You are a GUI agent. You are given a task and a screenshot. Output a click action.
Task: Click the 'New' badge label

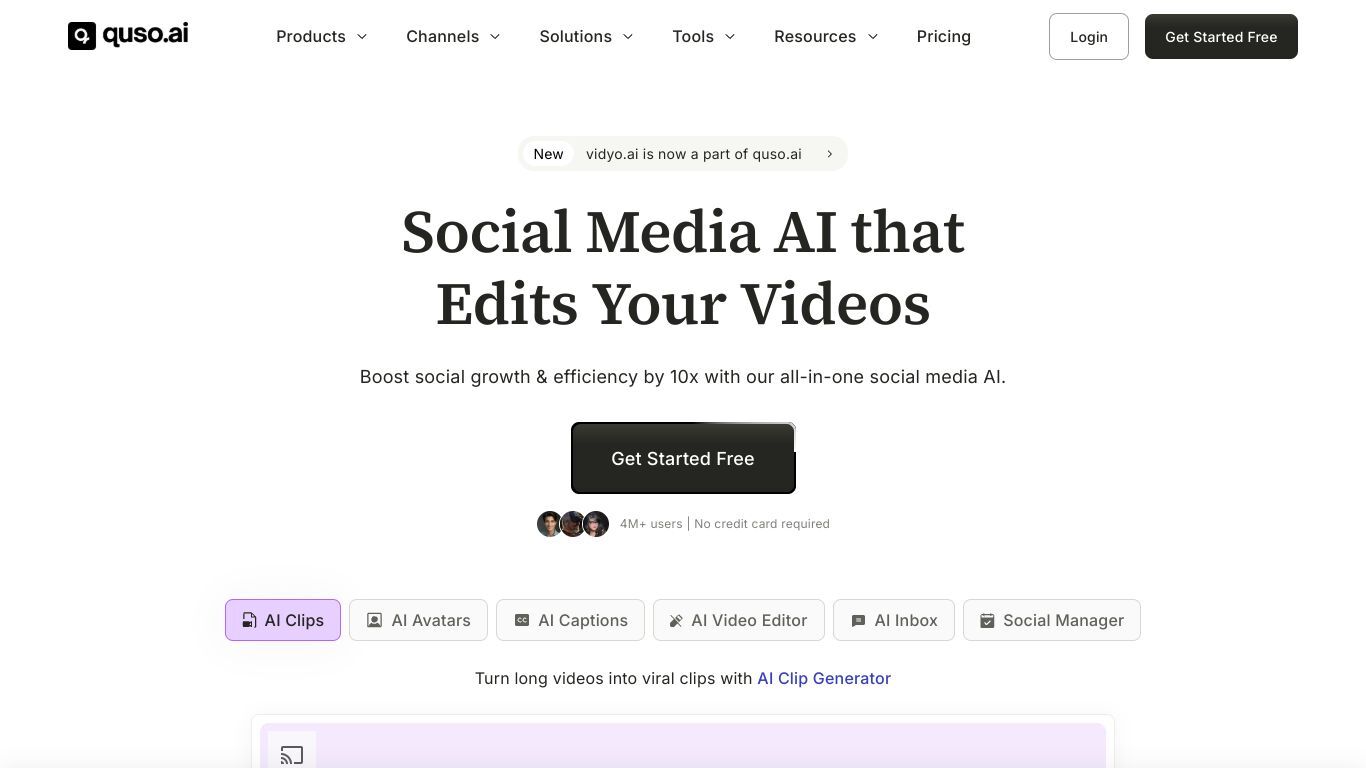coord(548,154)
